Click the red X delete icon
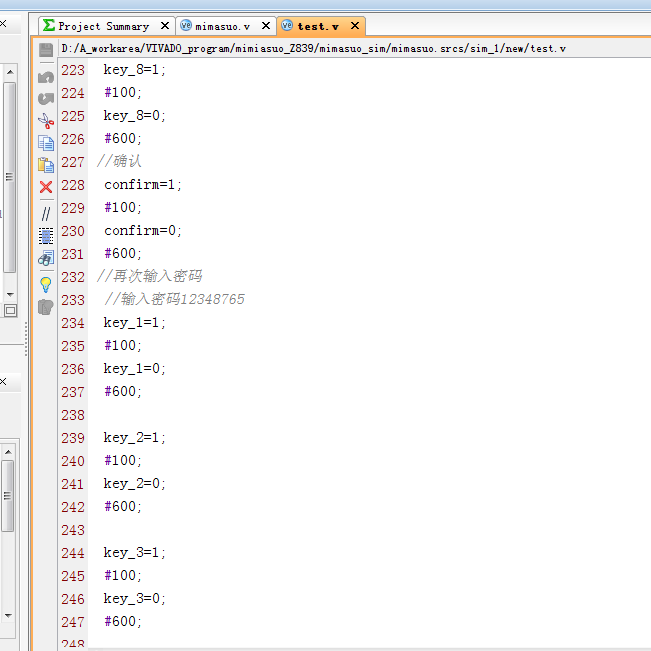Screen dimensions: 651x651 click(x=46, y=187)
